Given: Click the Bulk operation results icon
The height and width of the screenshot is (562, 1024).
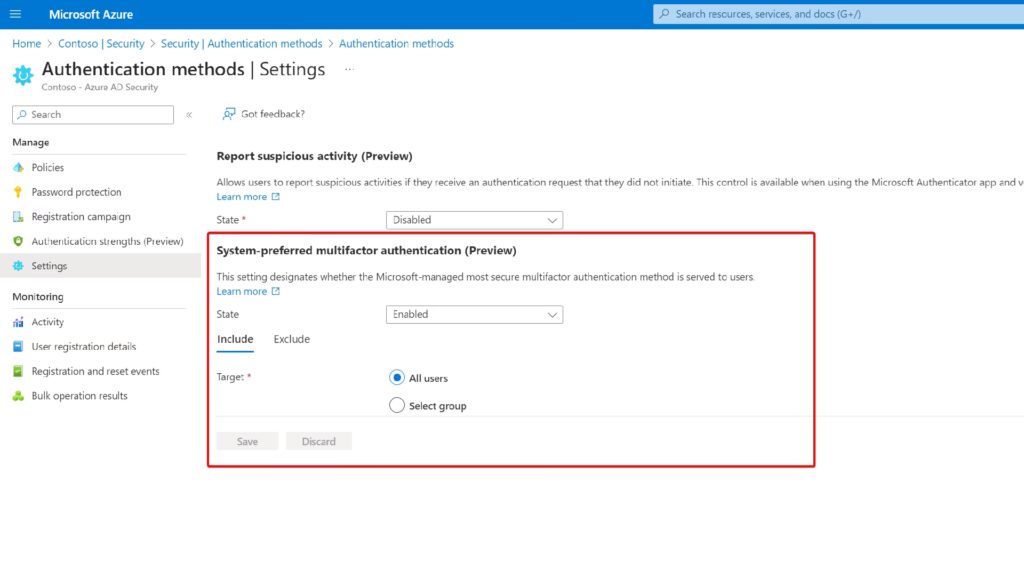Looking at the screenshot, I should point(18,396).
